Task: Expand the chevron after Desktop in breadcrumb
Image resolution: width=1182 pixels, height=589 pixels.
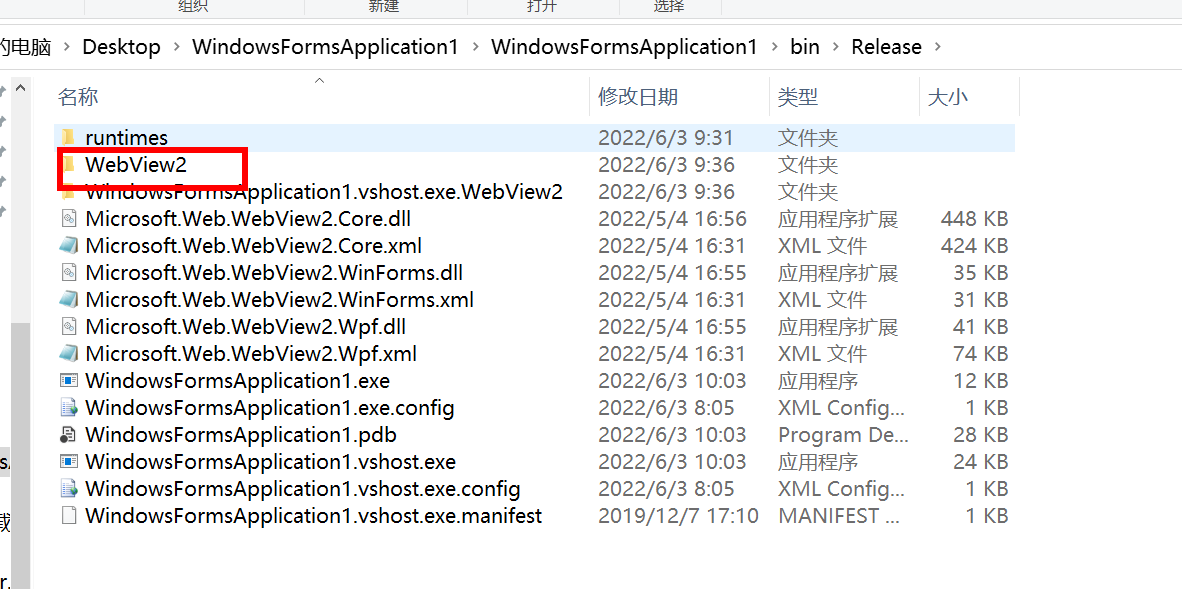Action: 176,47
